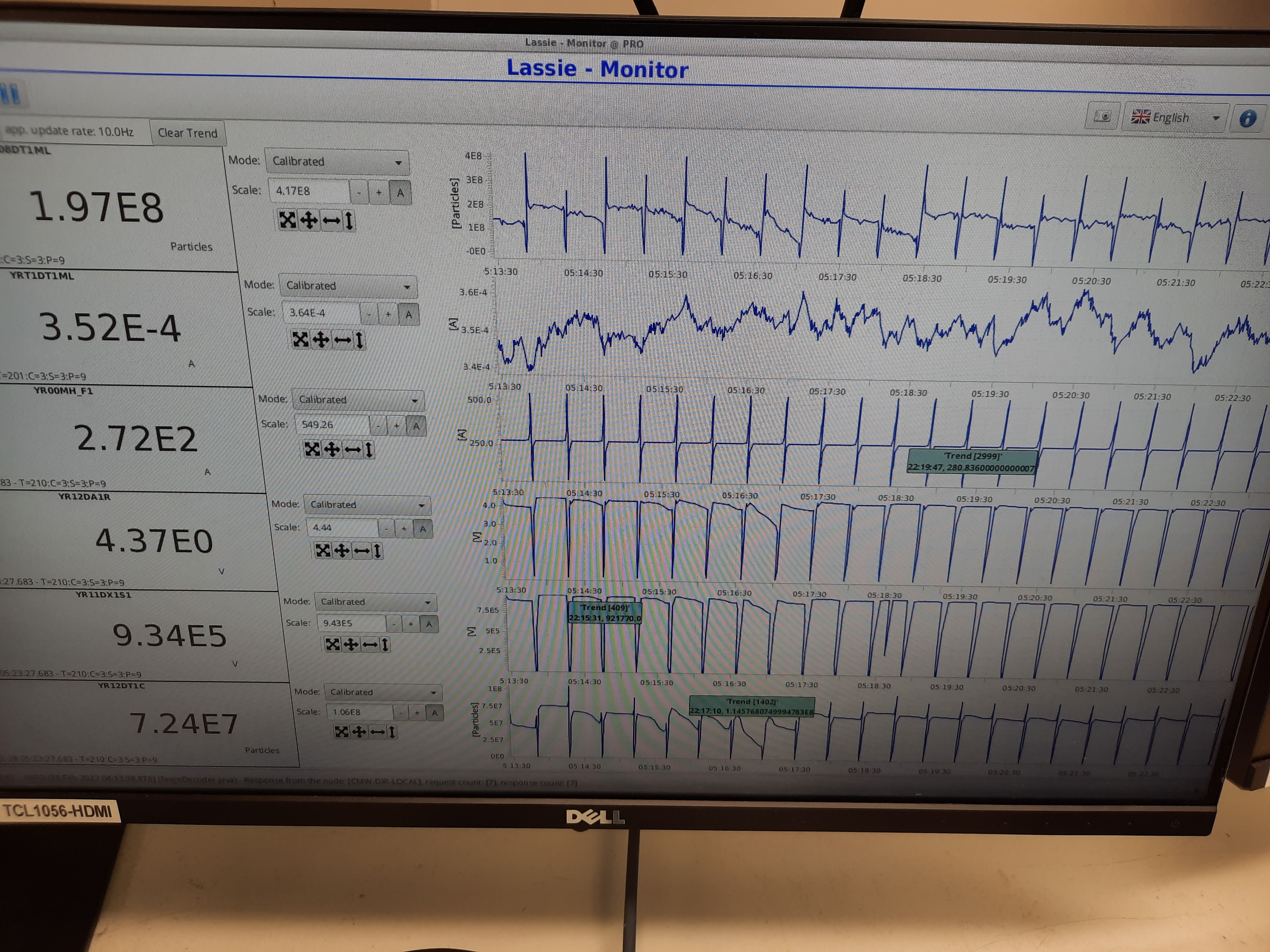Click the horizontal zoom icon in the 9.43E5 scale row
The image size is (1270, 952).
(x=370, y=645)
